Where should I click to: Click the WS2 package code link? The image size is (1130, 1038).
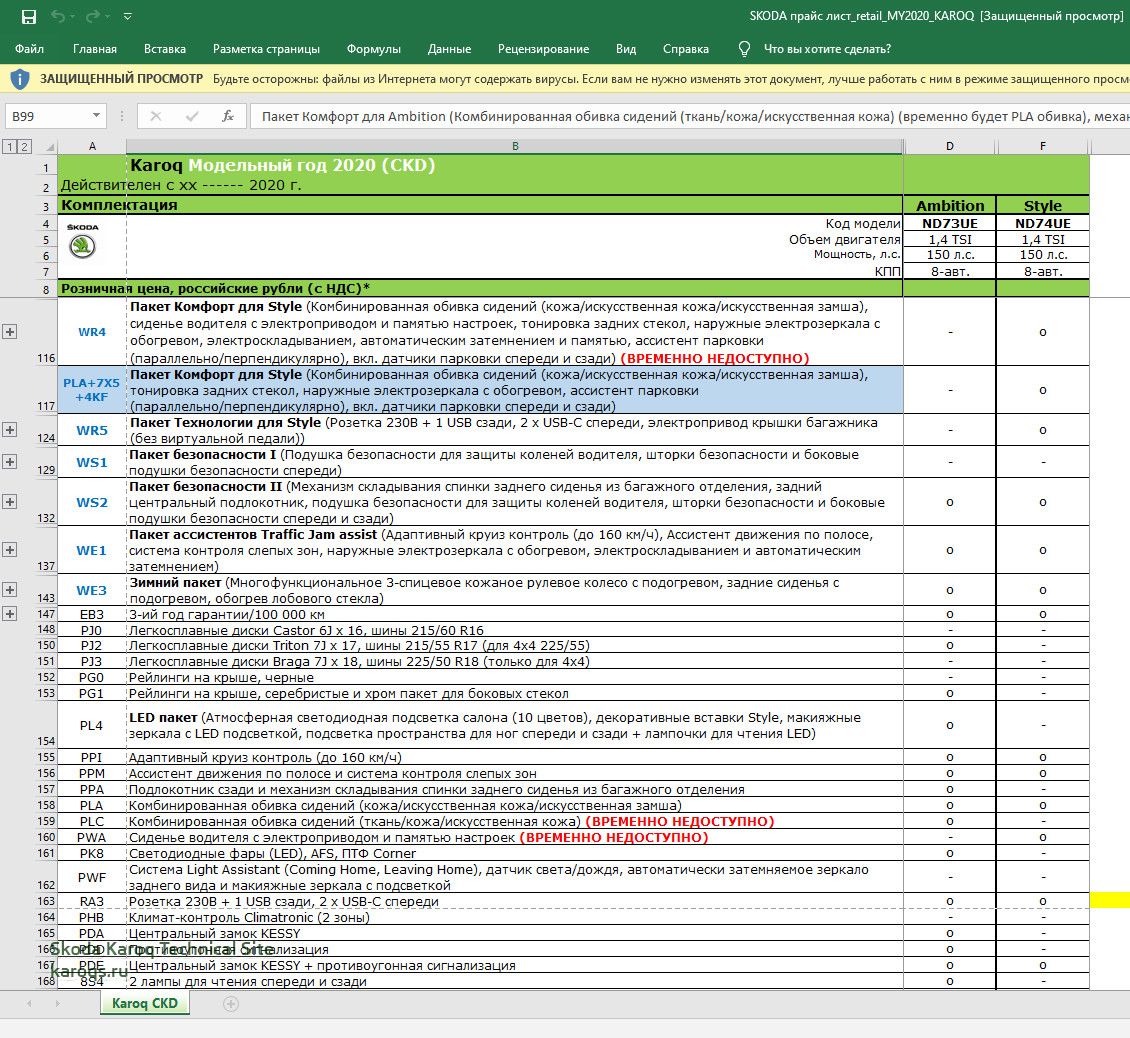(x=92, y=502)
